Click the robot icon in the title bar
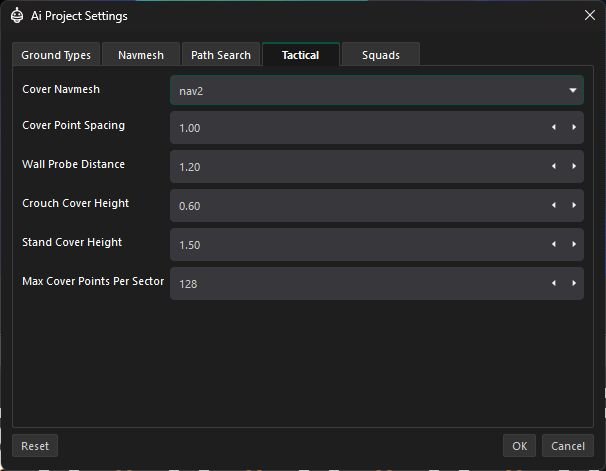The image size is (606, 471). coord(17,15)
